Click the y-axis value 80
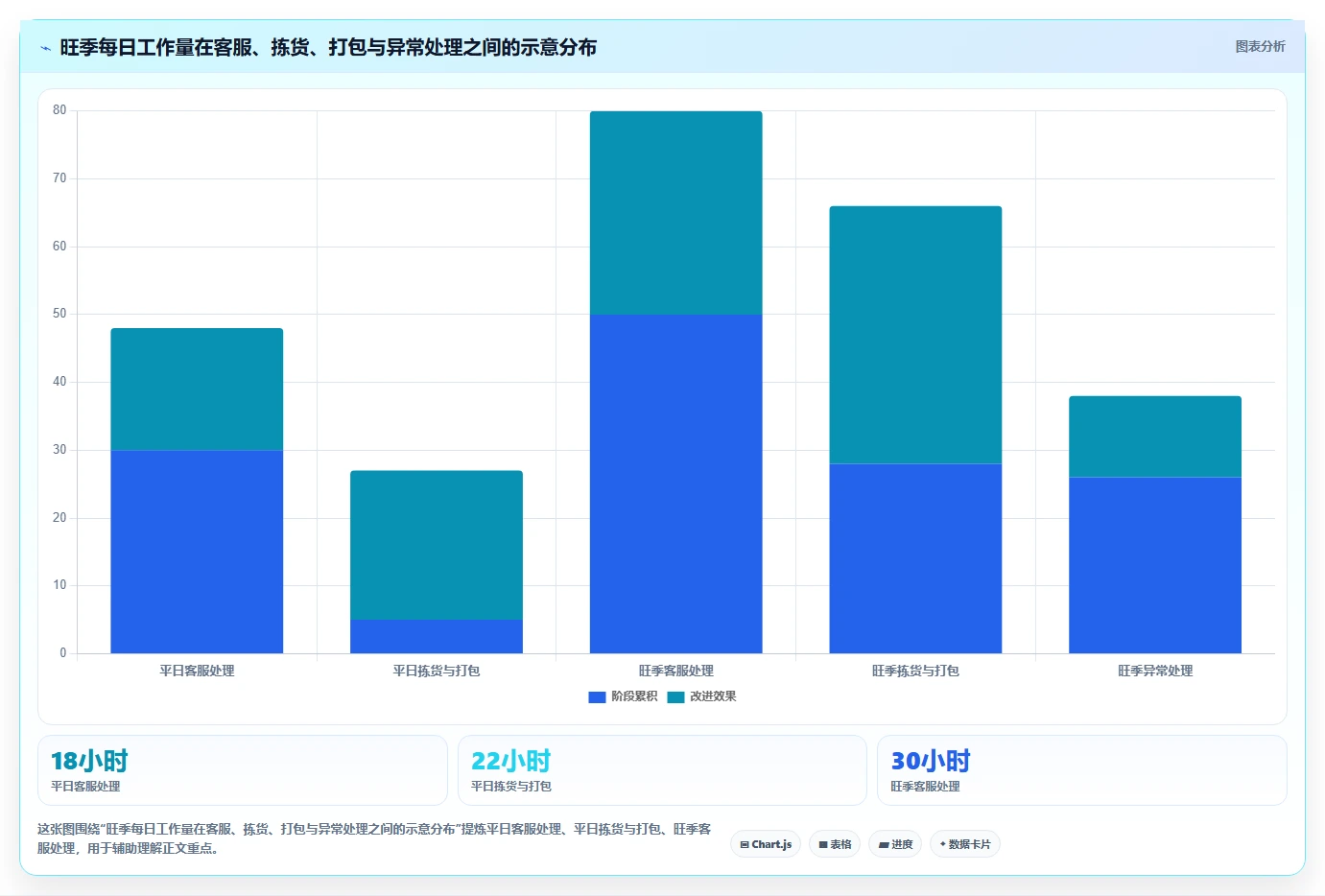Image resolution: width=1325 pixels, height=896 pixels. 59,110
